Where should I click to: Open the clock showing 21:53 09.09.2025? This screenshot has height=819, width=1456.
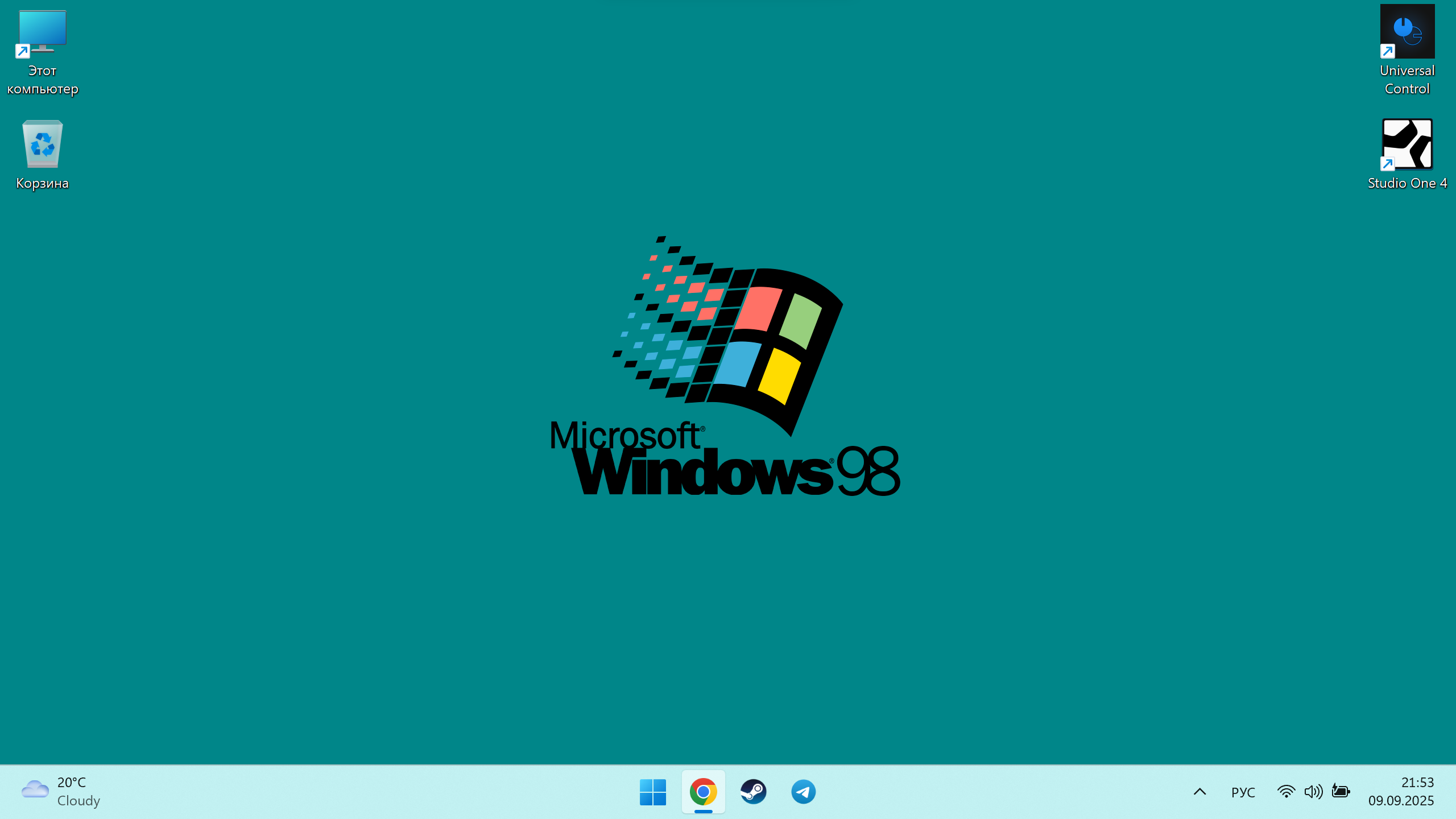coord(1401,792)
